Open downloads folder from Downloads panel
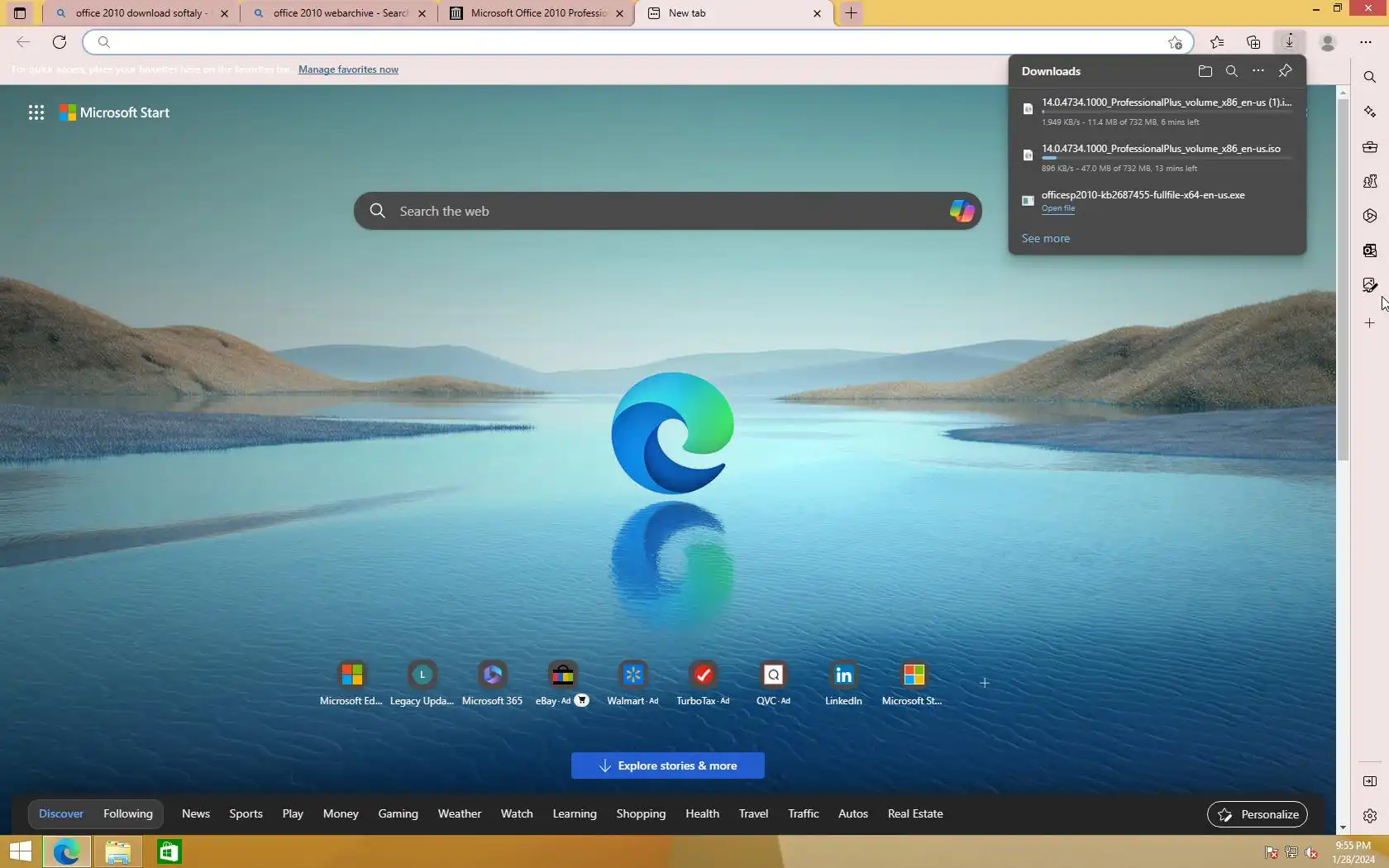 click(x=1205, y=71)
